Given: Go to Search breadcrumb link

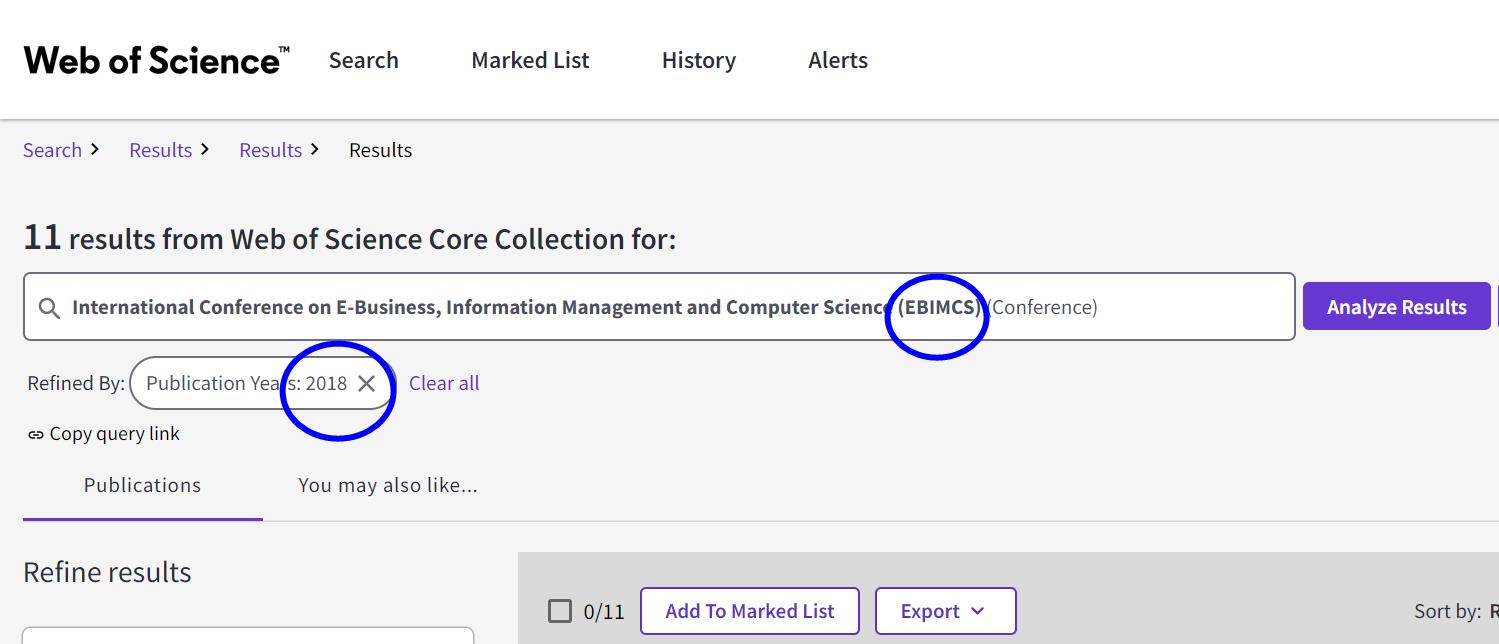Looking at the screenshot, I should (53, 150).
